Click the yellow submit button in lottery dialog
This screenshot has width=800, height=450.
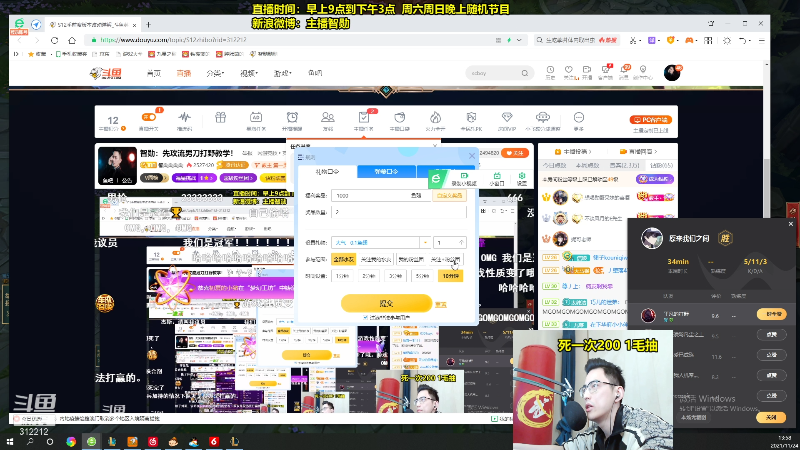[x=386, y=303]
